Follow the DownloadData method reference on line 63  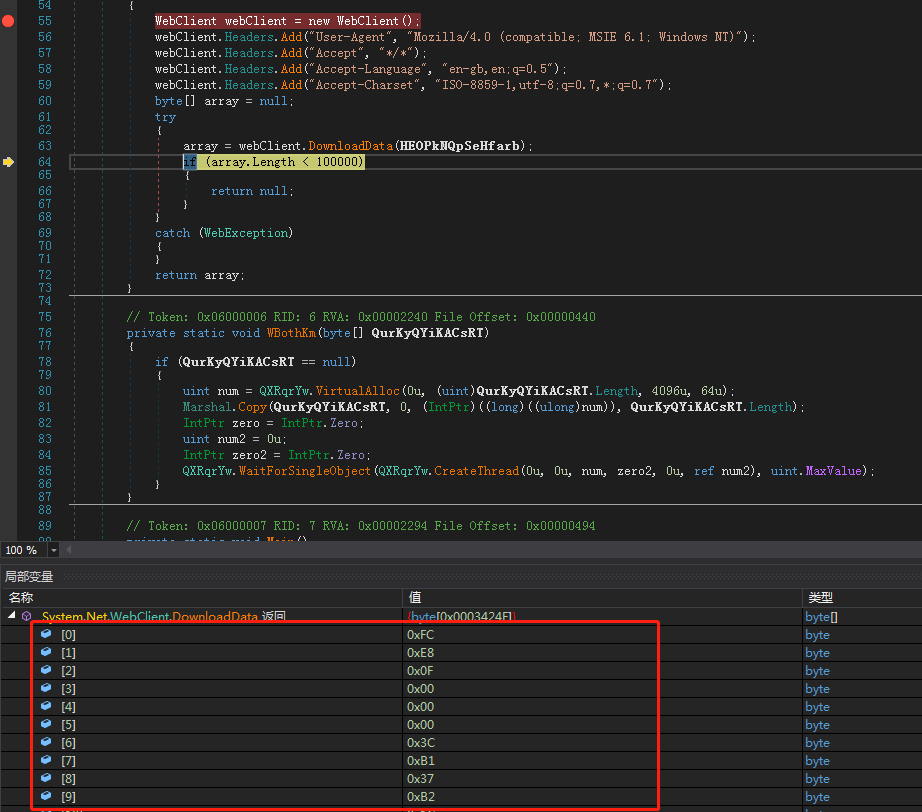coord(350,146)
